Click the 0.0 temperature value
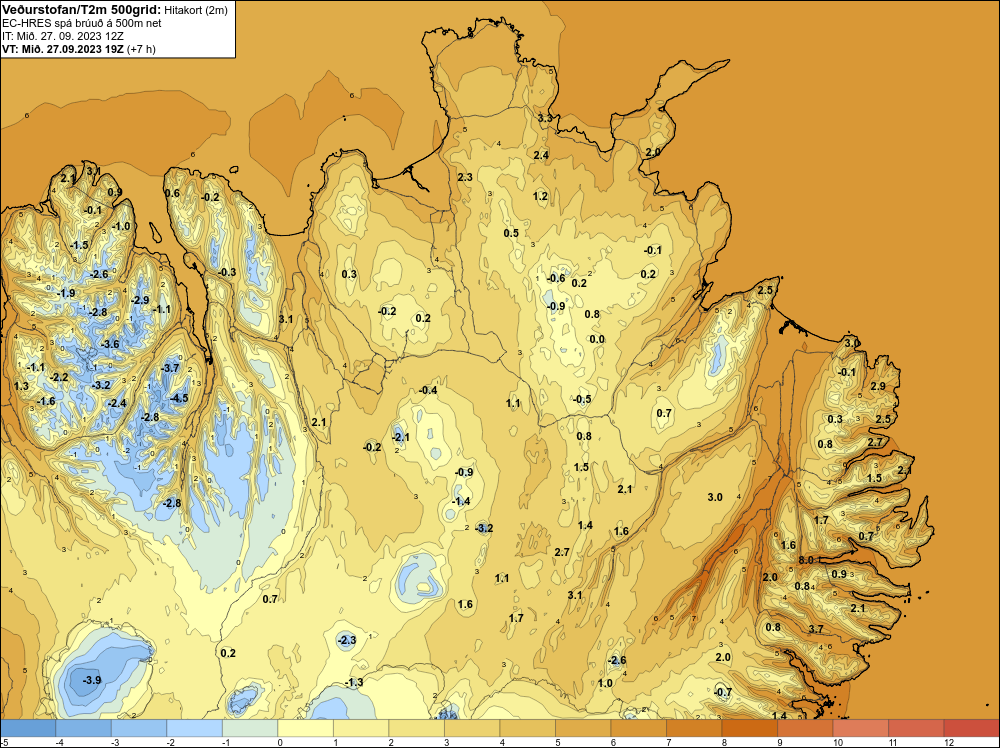This screenshot has width=1000, height=748. [597, 339]
